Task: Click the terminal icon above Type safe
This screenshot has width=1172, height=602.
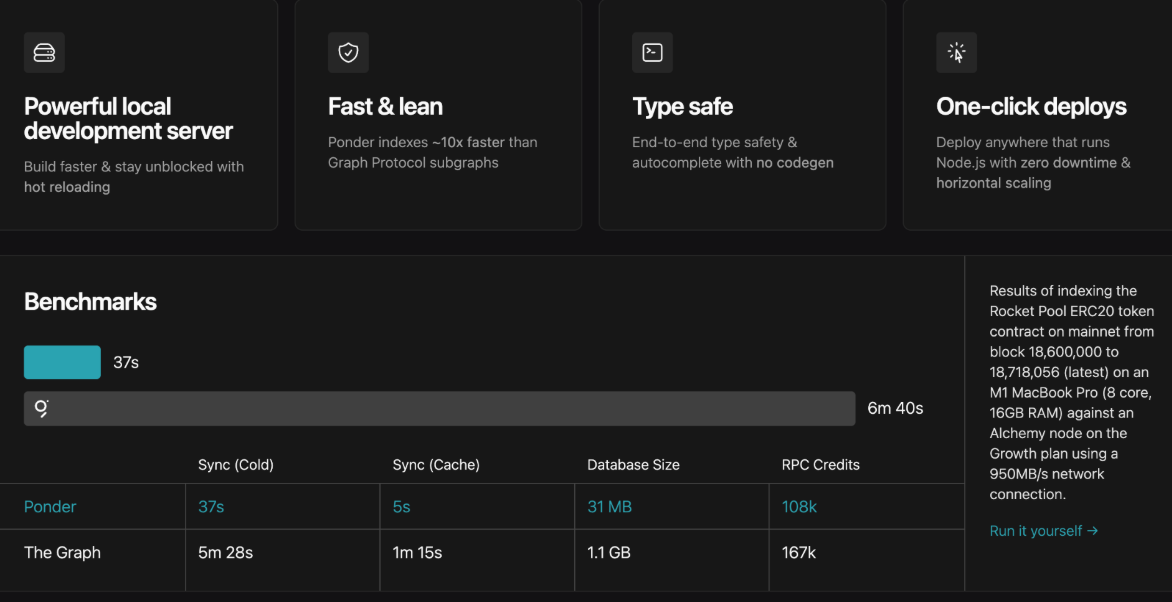Action: coord(652,53)
